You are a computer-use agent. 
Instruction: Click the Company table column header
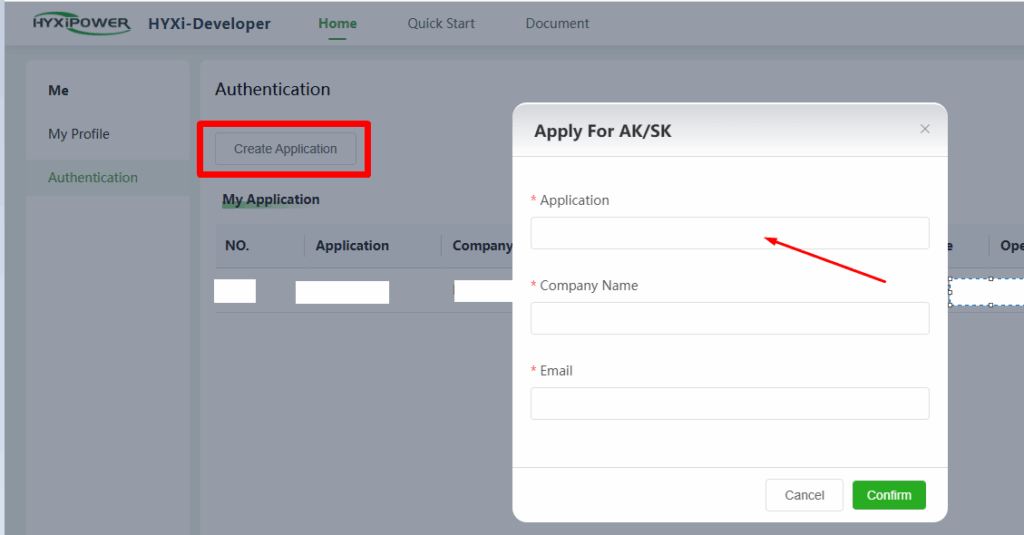point(482,245)
